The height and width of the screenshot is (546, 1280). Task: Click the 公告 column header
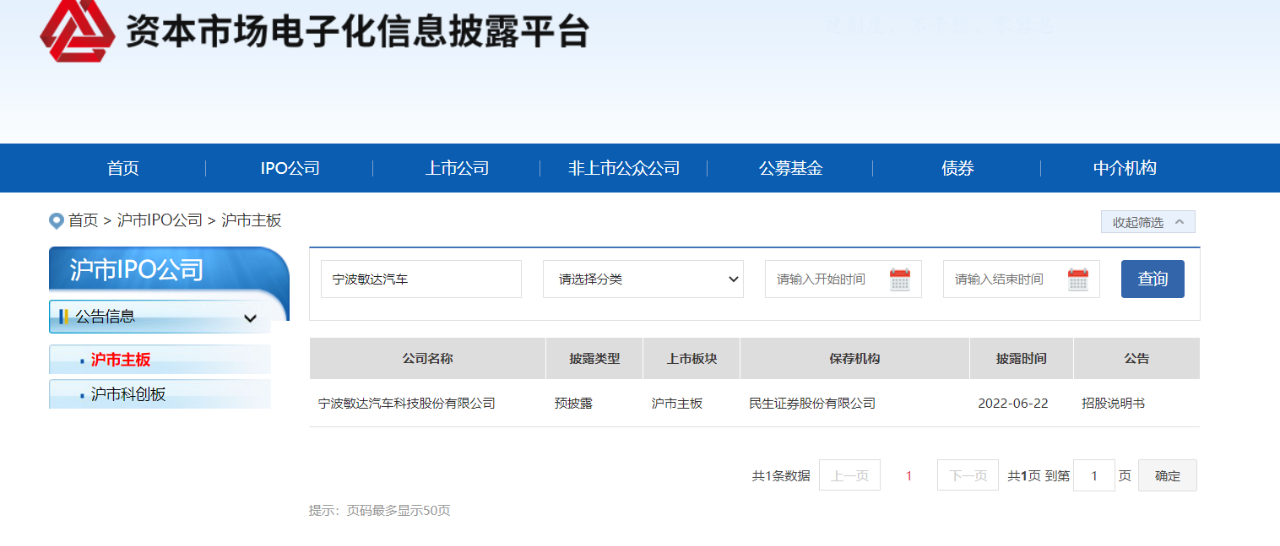(1137, 358)
